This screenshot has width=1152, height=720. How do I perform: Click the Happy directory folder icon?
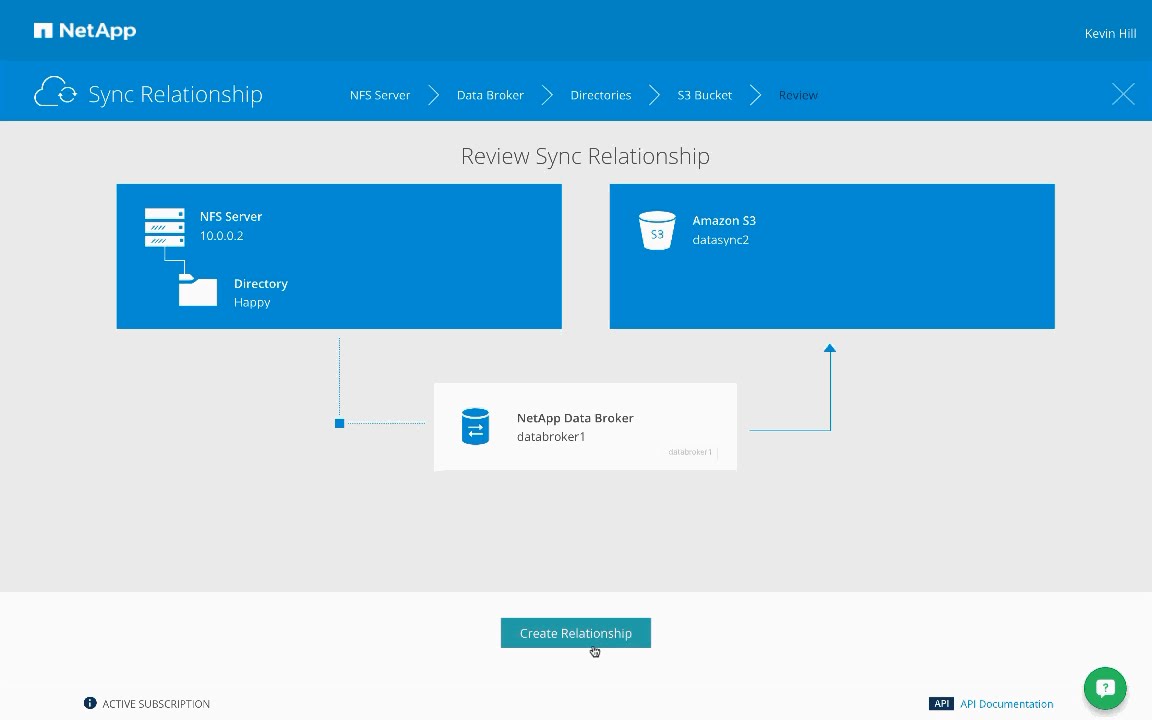click(198, 290)
